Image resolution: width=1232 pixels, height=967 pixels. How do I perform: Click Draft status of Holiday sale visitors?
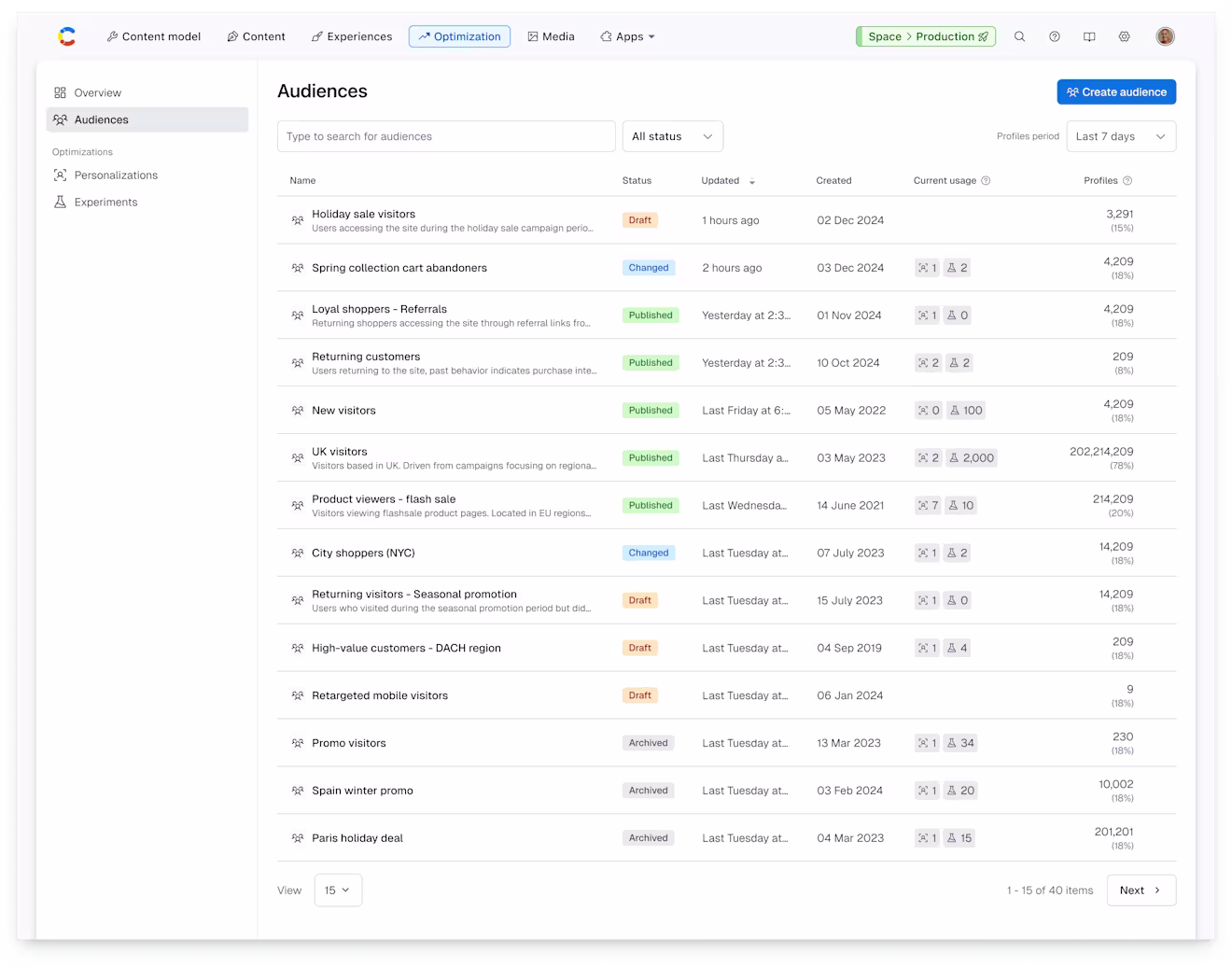pyautogui.click(x=640, y=221)
